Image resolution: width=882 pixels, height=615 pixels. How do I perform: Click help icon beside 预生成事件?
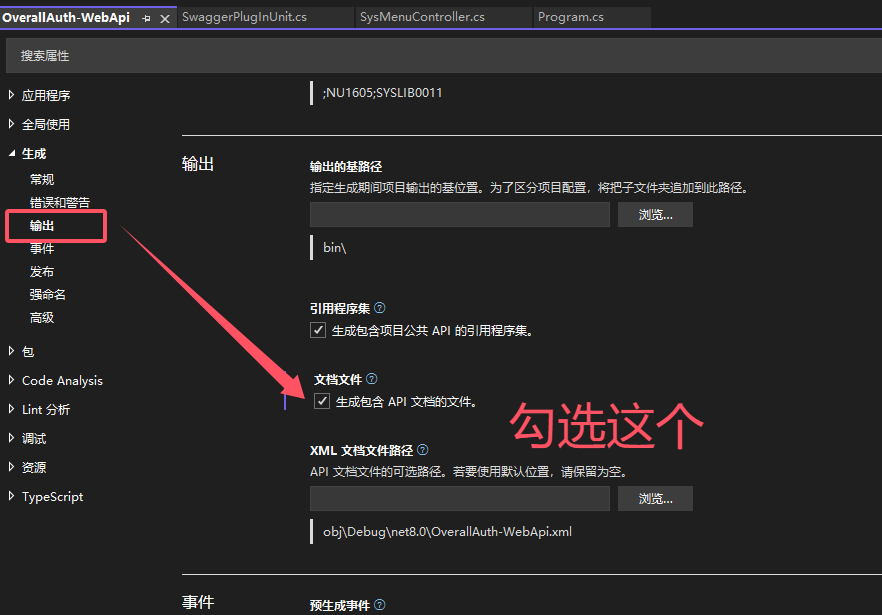[379, 605]
